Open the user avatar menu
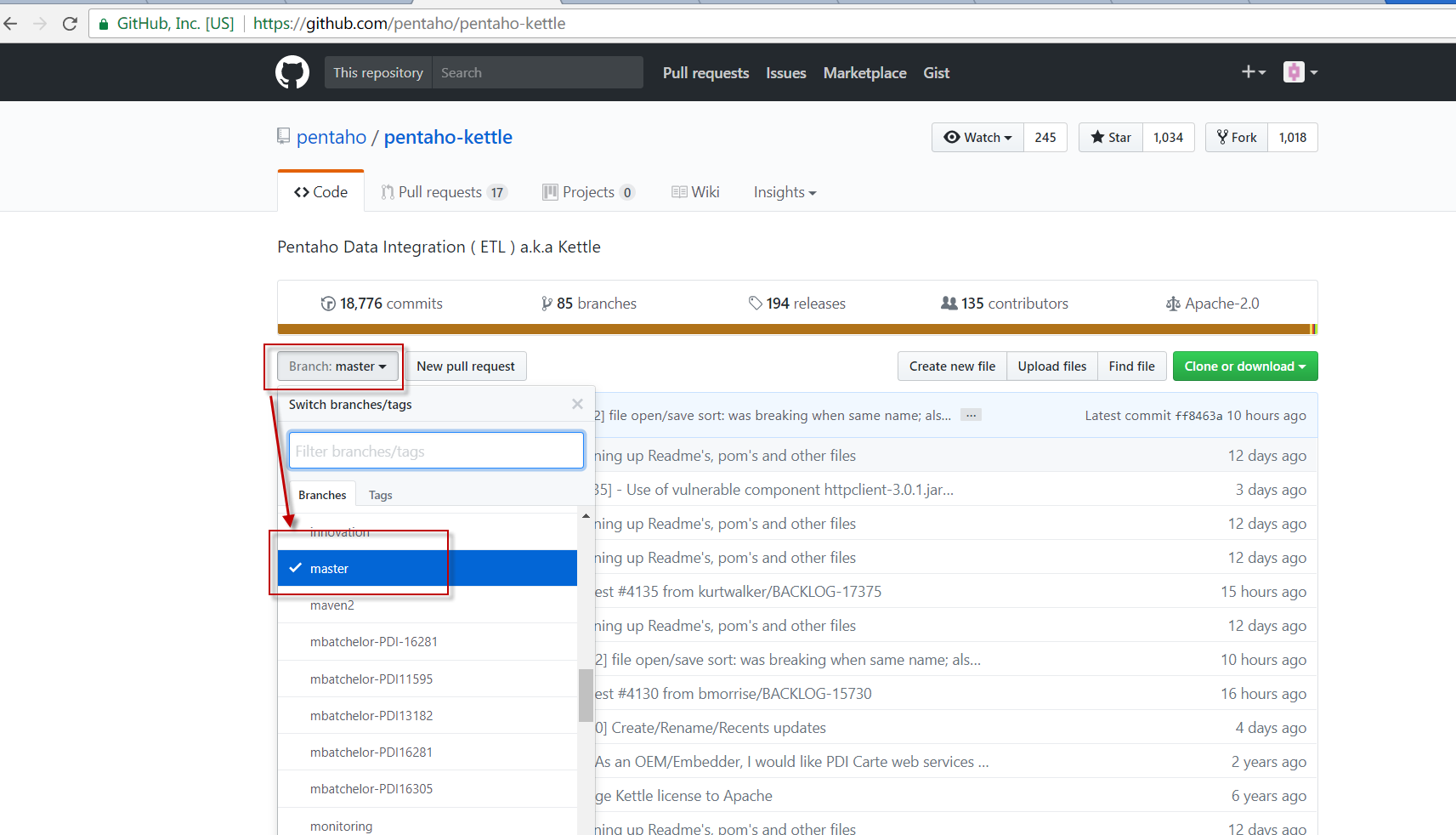Viewport: 1456px width, 835px height. [x=1300, y=72]
